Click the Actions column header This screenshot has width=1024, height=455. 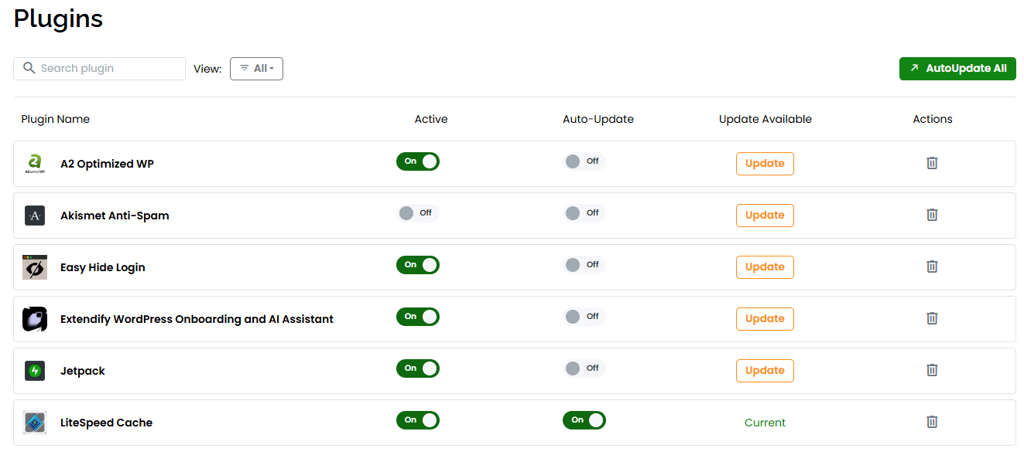[x=933, y=119]
